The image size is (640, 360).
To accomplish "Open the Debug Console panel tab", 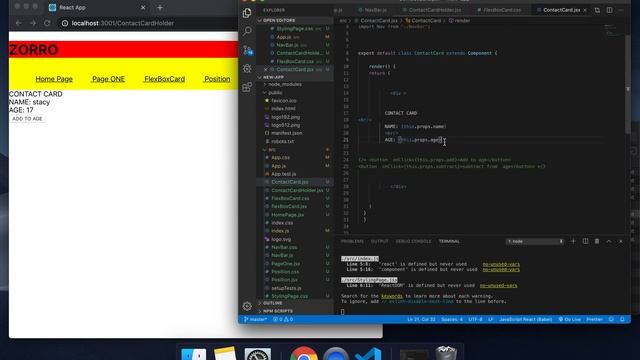I will tap(413, 241).
